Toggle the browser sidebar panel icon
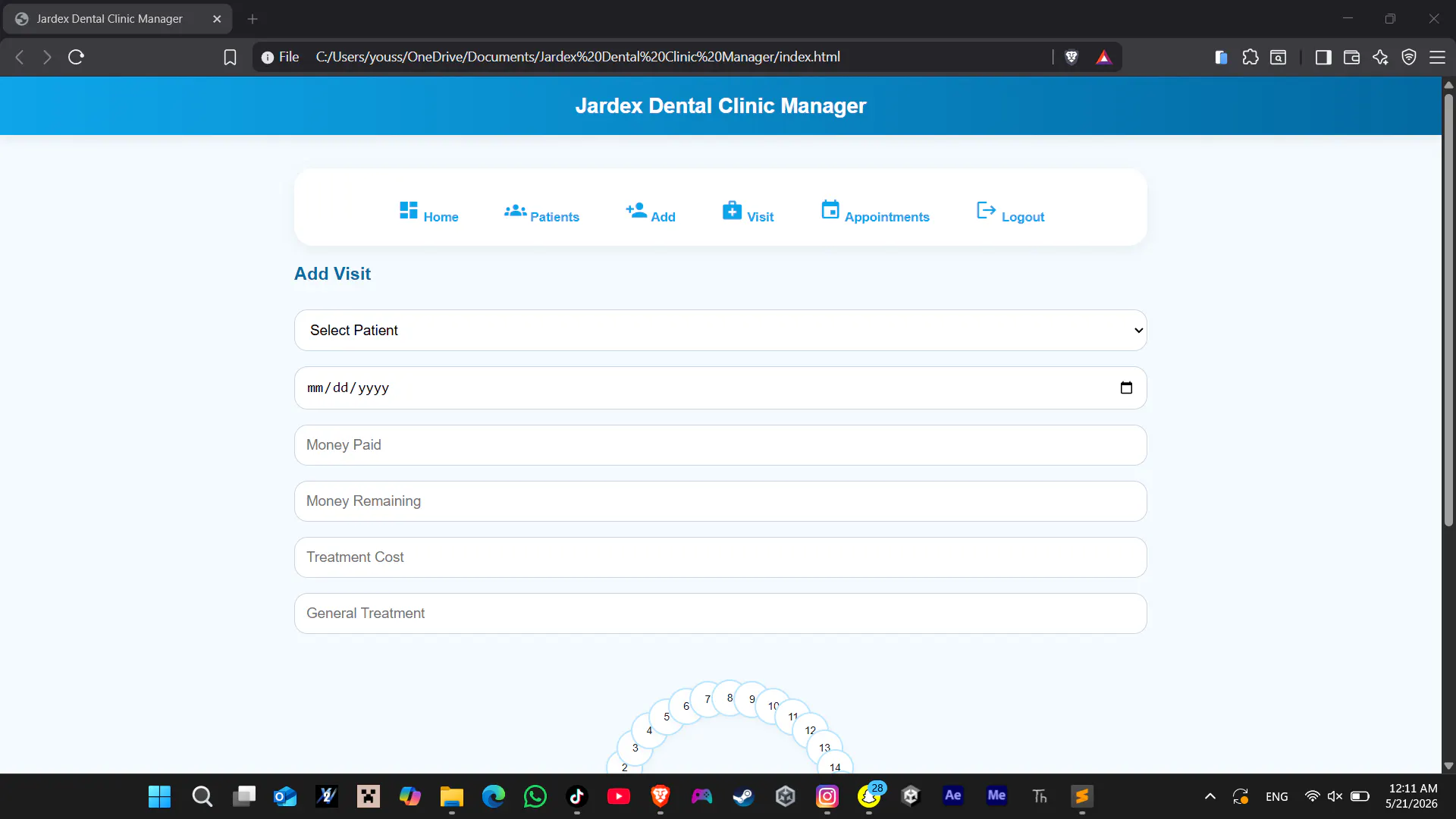The height and width of the screenshot is (819, 1456). tap(1323, 57)
